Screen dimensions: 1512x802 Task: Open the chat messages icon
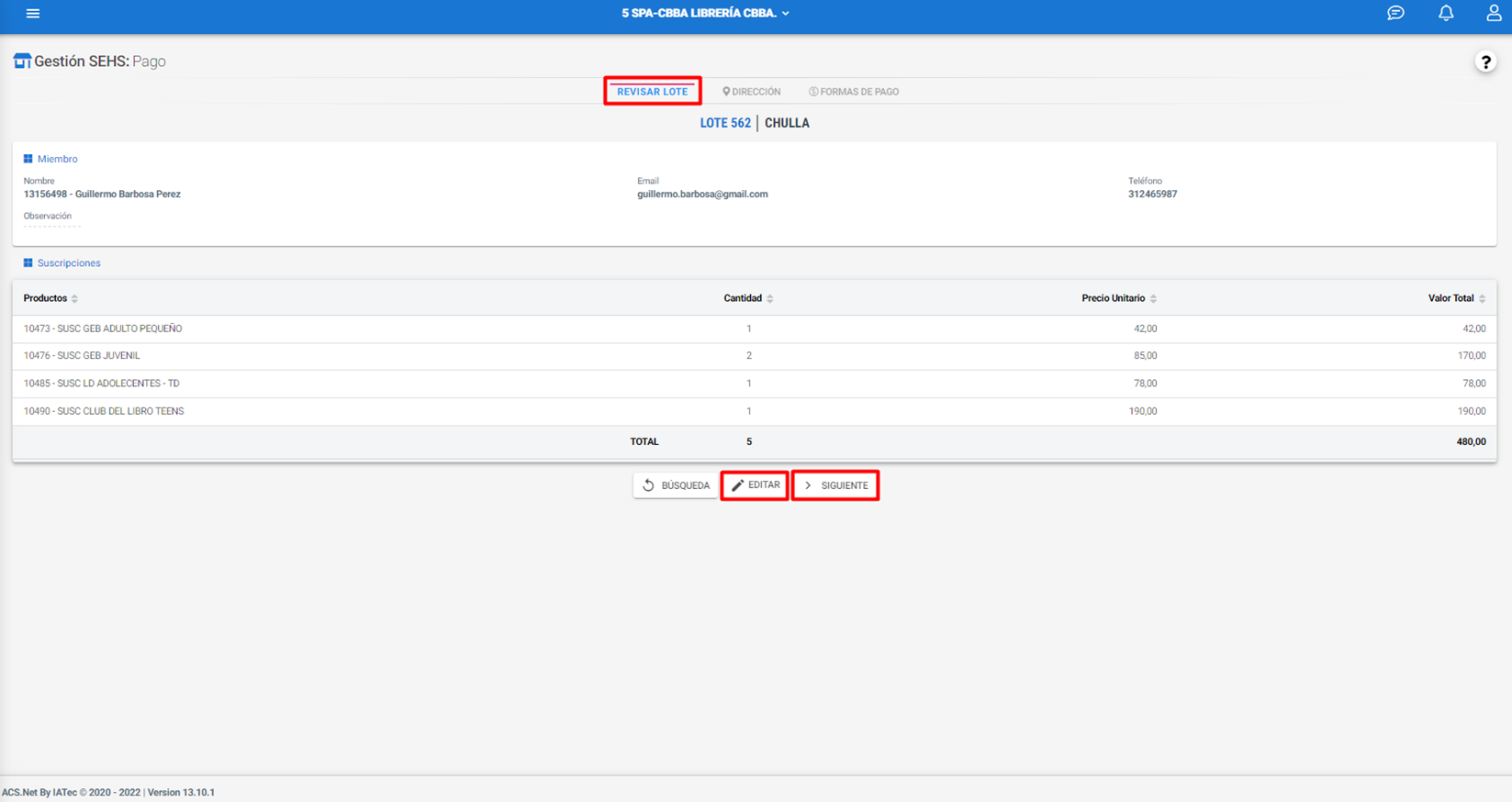[1395, 13]
